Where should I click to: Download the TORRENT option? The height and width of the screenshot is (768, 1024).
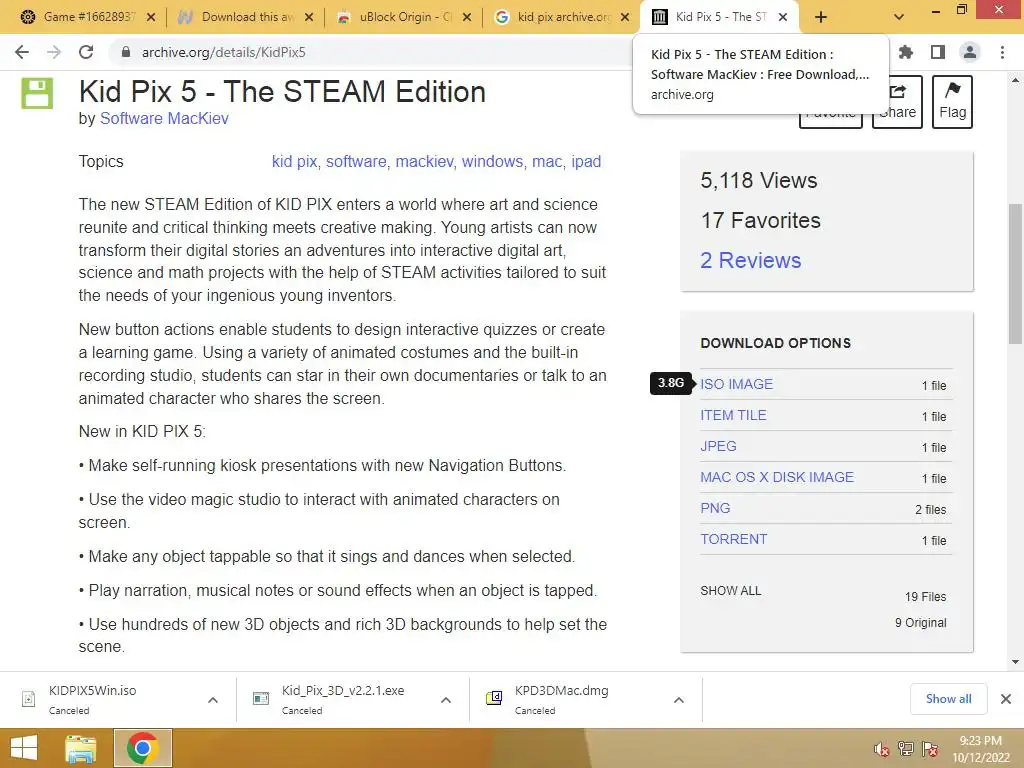coord(733,539)
